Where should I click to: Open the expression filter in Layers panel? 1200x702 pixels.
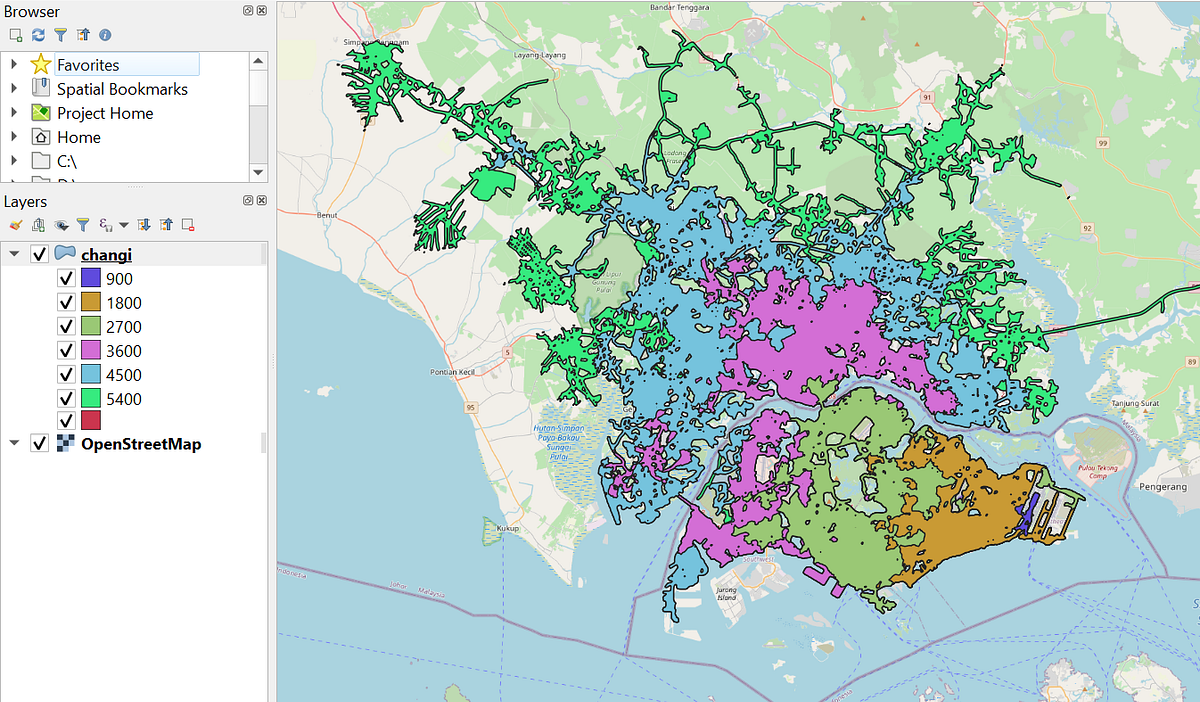105,224
